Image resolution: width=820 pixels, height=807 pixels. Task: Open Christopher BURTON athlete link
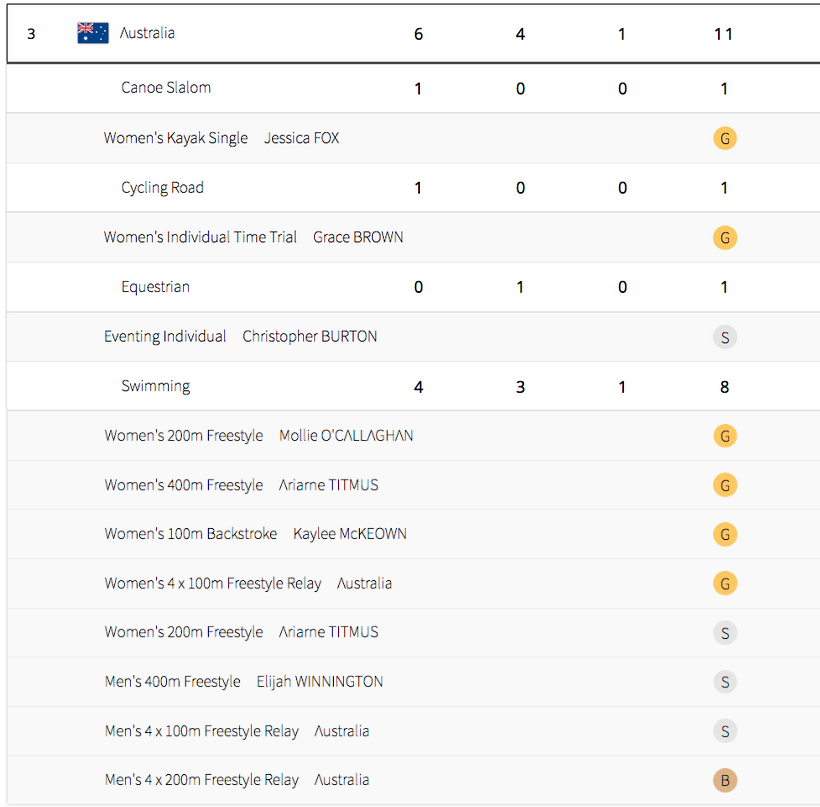[x=310, y=337]
